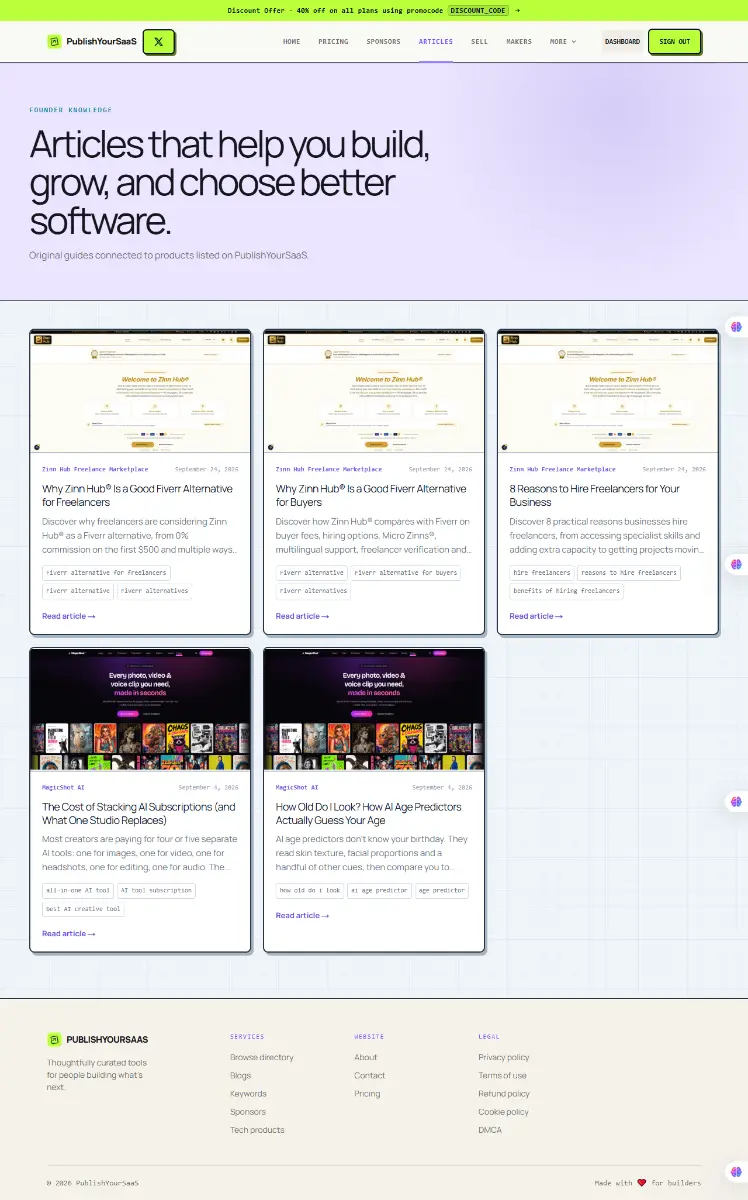
Task: Click the 'best AI creative tool' tag
Action: pyautogui.click(x=83, y=909)
